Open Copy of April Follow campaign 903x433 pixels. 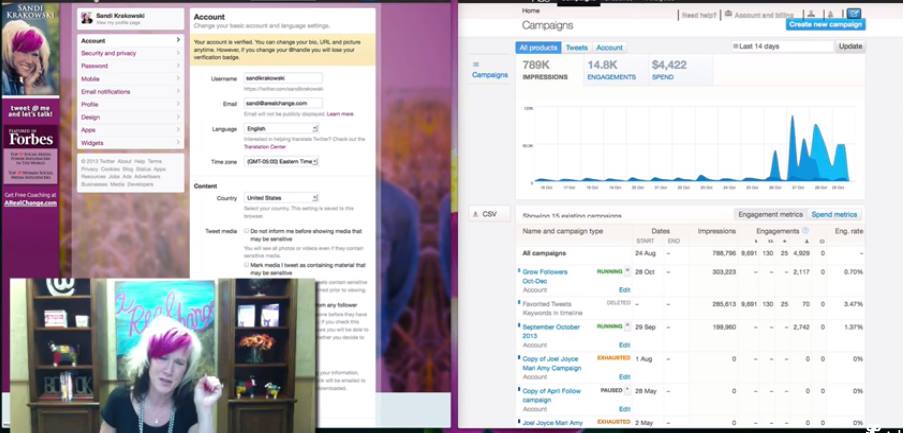[x=551, y=395]
